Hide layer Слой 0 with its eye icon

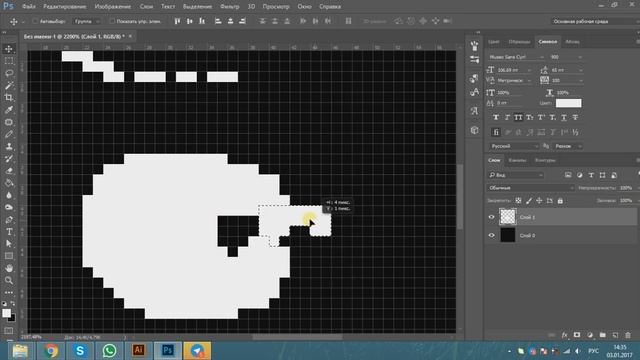[491, 236]
